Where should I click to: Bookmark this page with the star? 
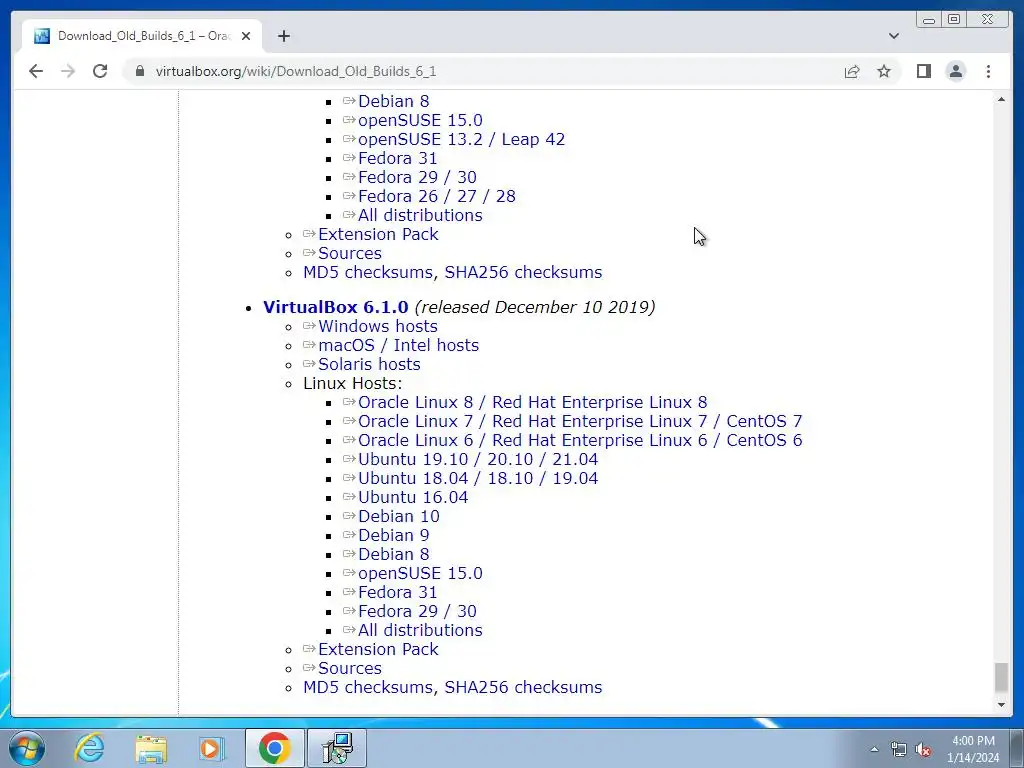(884, 71)
